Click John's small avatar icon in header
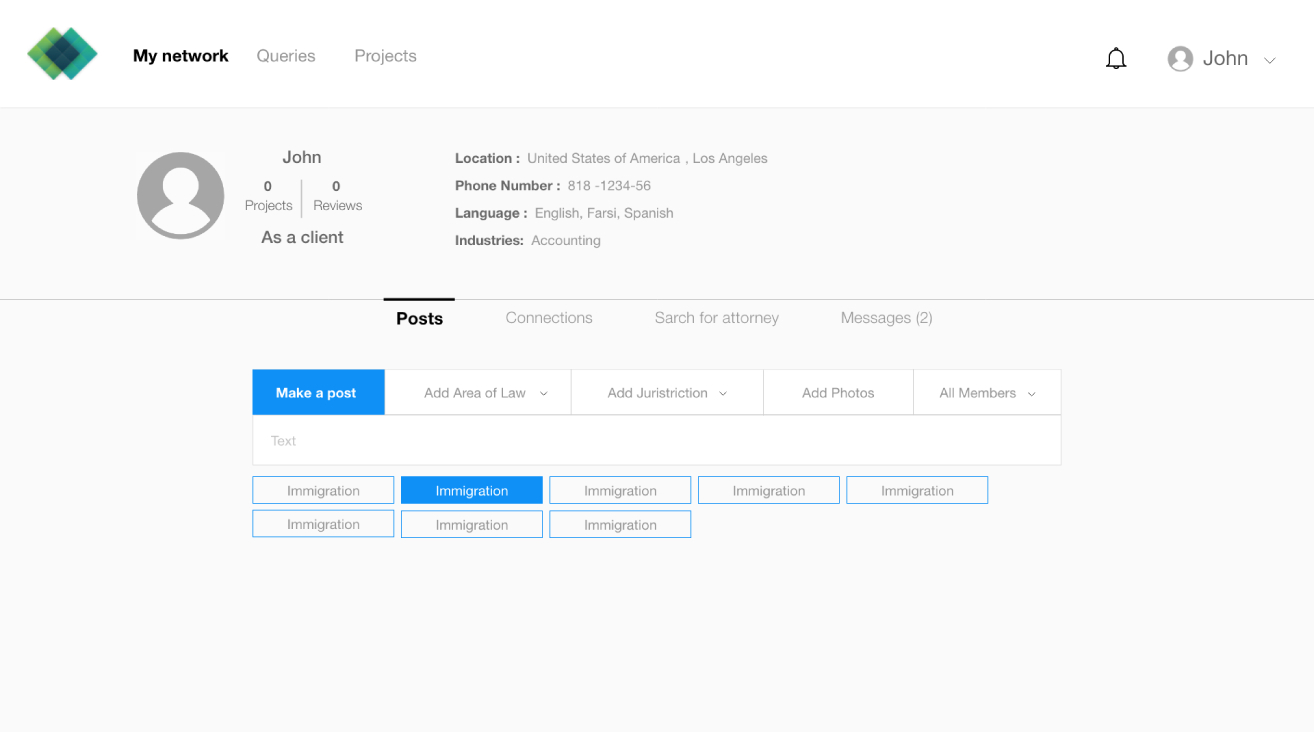 (1180, 59)
